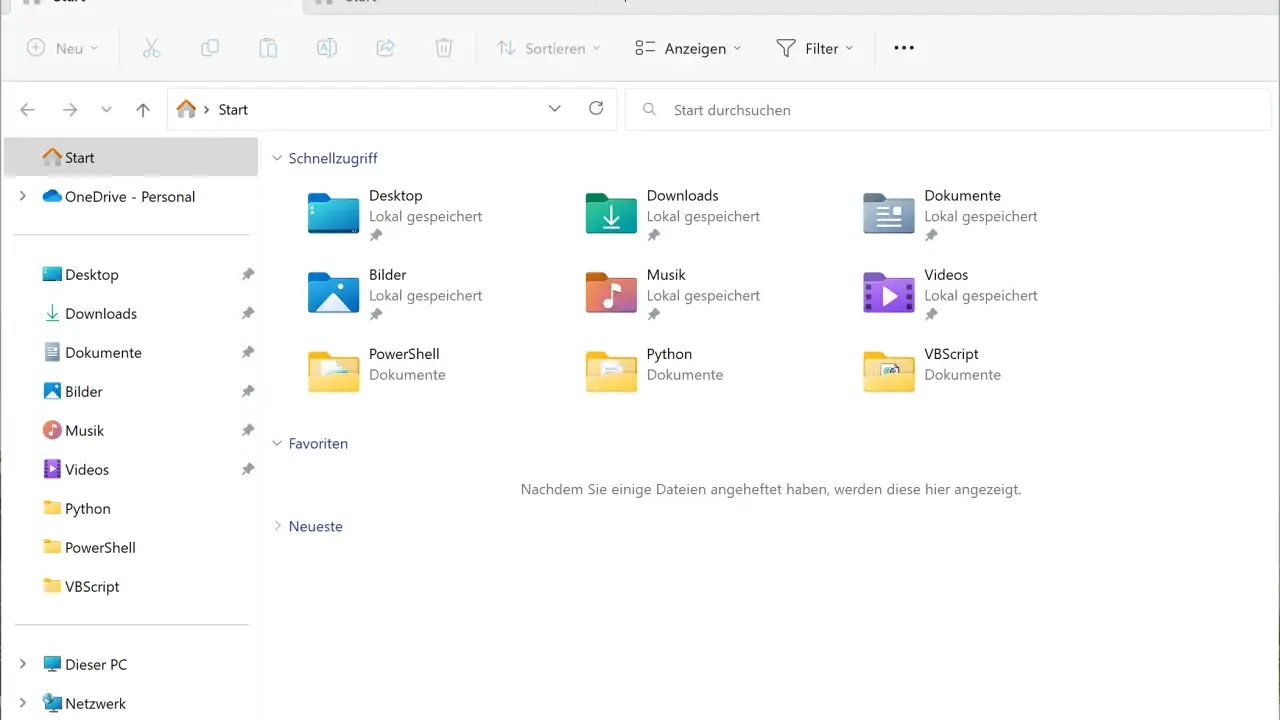Click pin icon next to sidebar Desktop
The image size is (1280, 720).
coord(248,274)
